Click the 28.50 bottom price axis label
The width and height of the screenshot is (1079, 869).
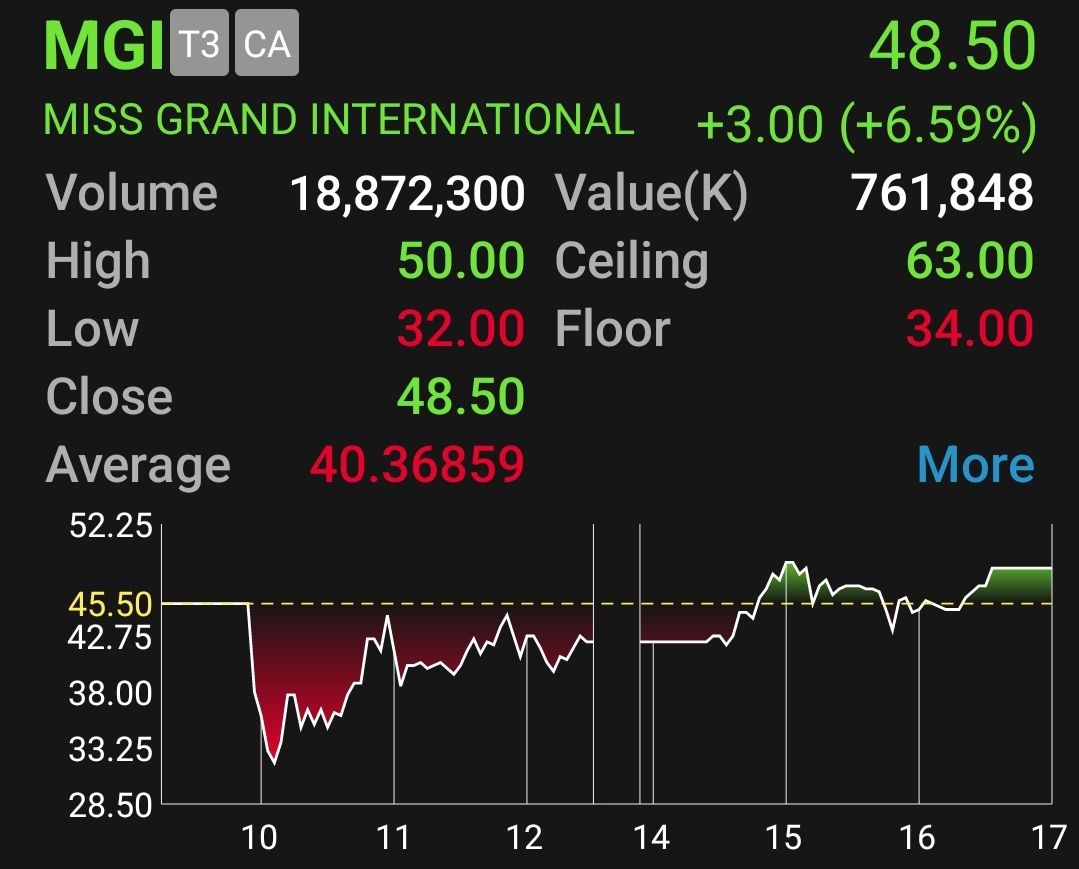click(110, 805)
